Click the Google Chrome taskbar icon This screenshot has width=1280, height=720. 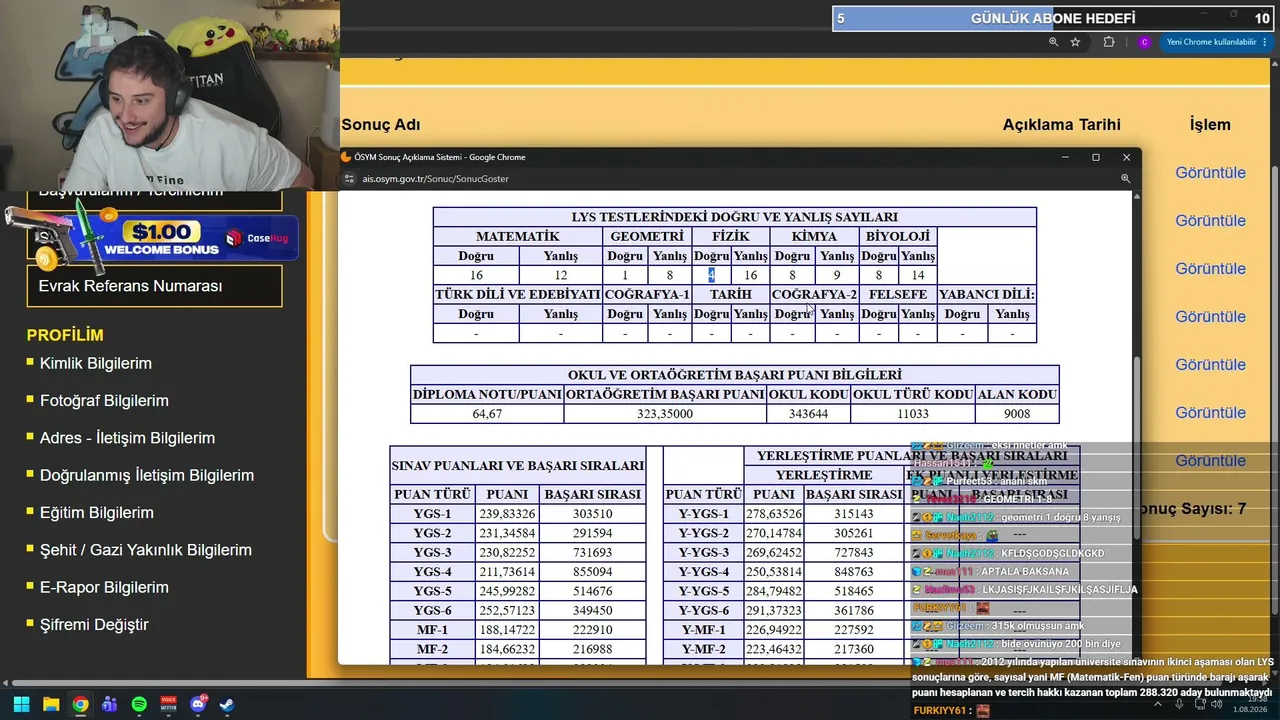pyautogui.click(x=80, y=704)
